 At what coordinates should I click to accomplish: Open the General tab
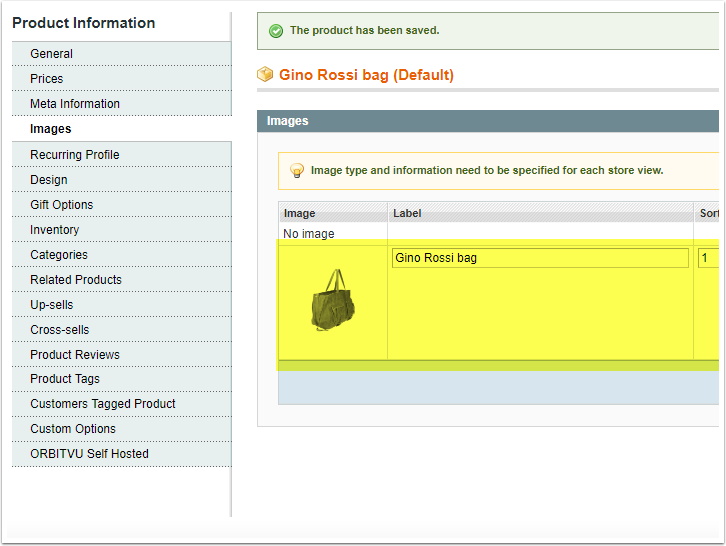tap(121, 54)
